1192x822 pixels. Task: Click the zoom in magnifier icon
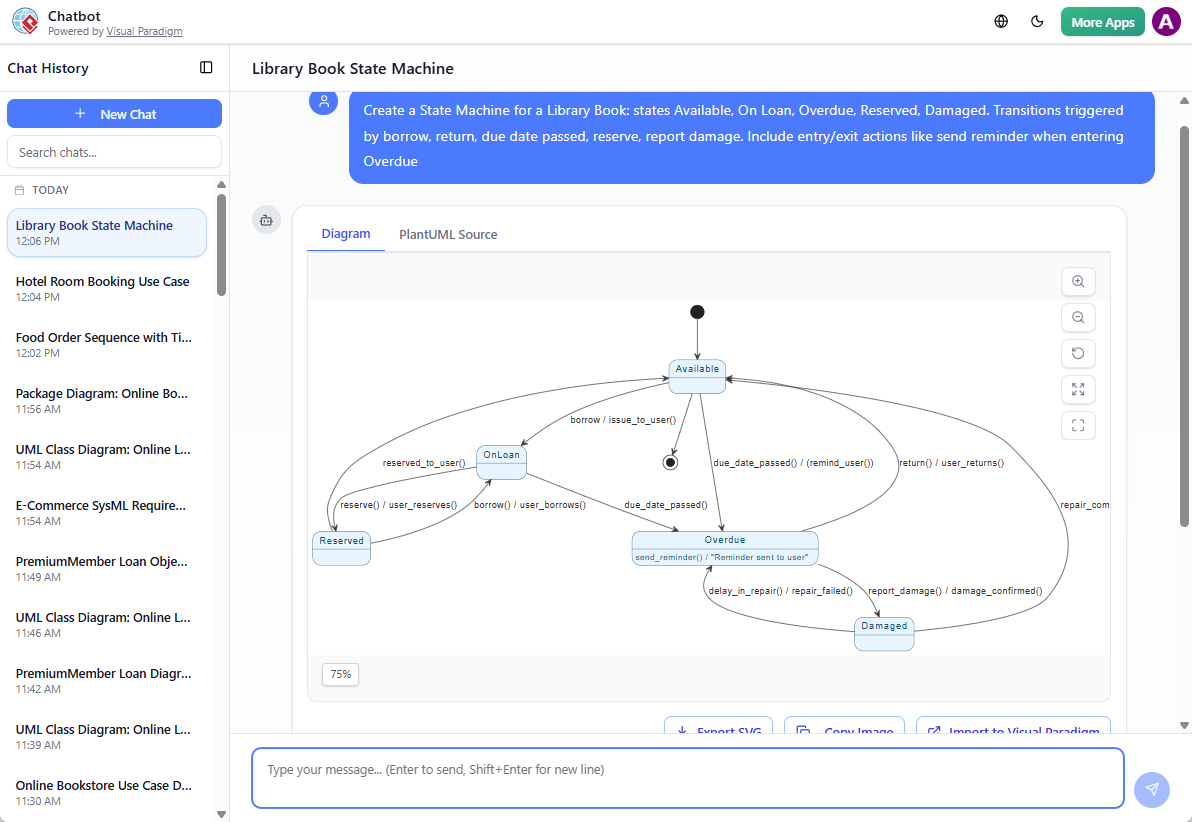tap(1078, 282)
